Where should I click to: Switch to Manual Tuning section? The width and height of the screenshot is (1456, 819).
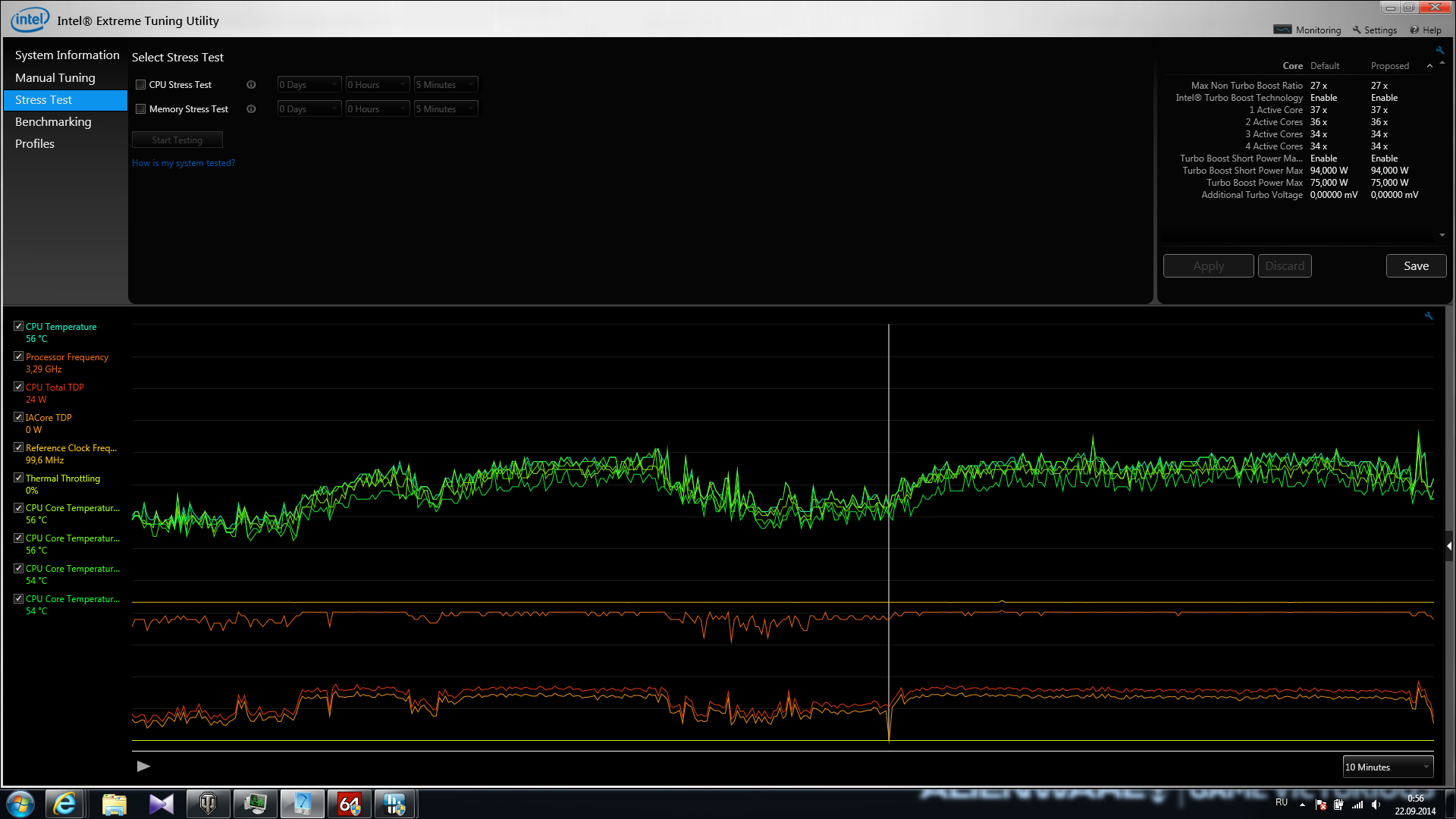(x=55, y=77)
